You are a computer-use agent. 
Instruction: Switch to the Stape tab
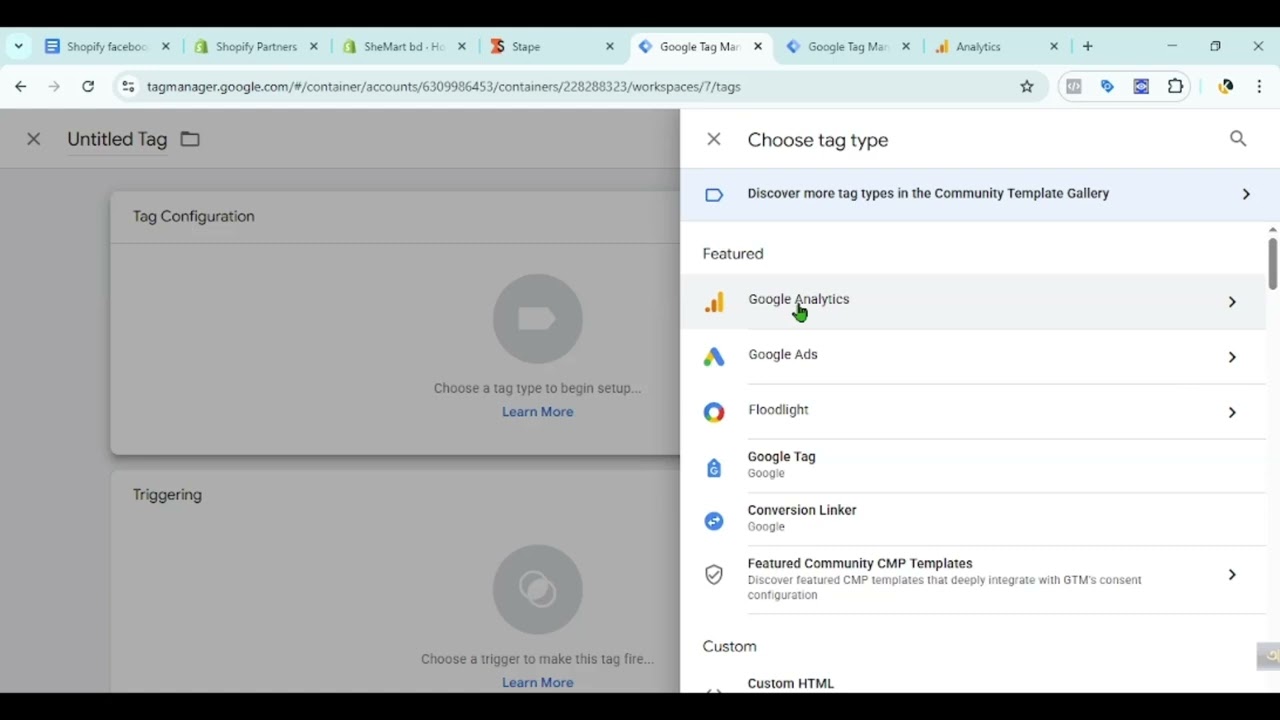(552, 46)
